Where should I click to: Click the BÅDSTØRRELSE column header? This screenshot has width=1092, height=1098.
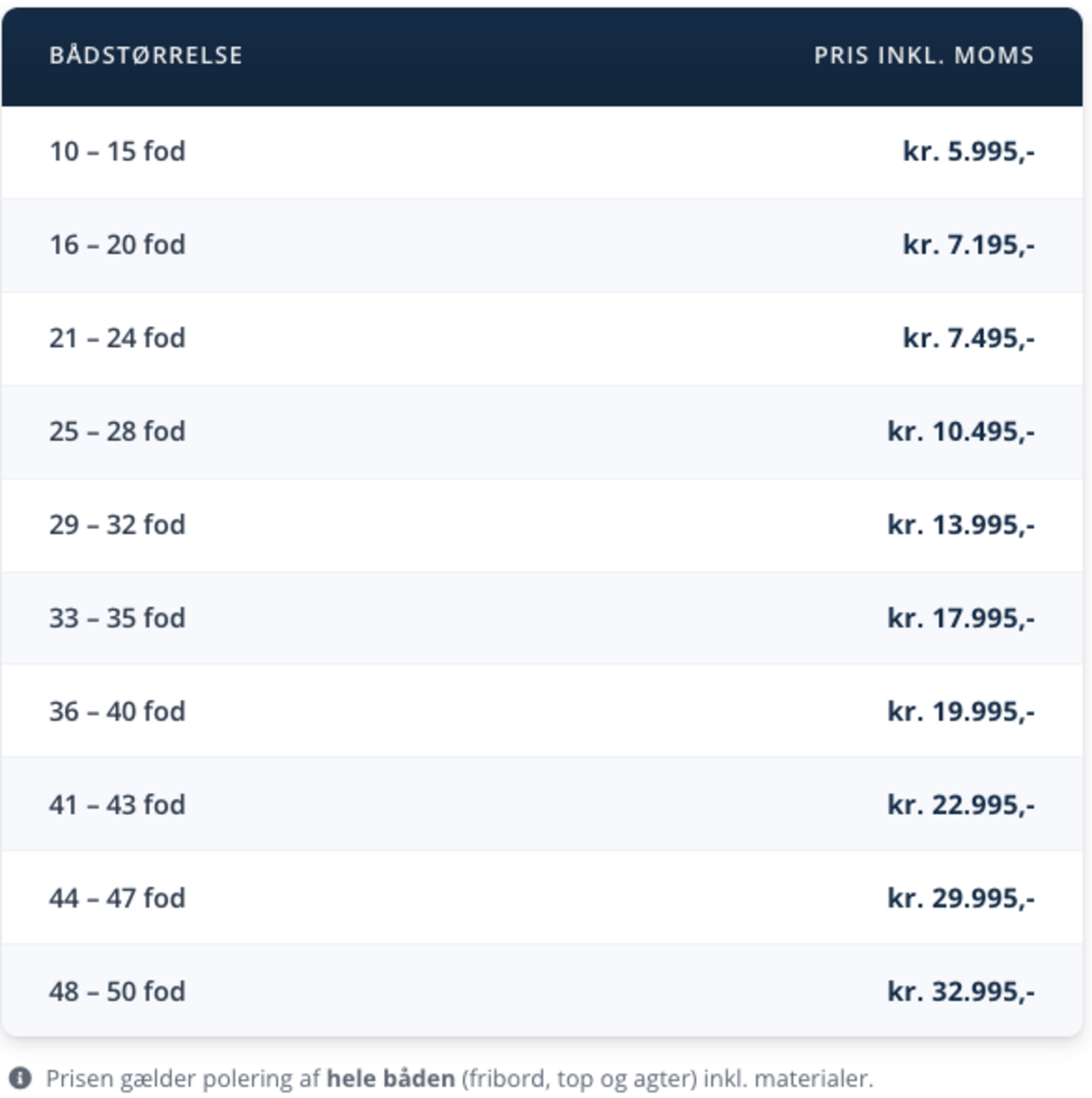pos(146,55)
